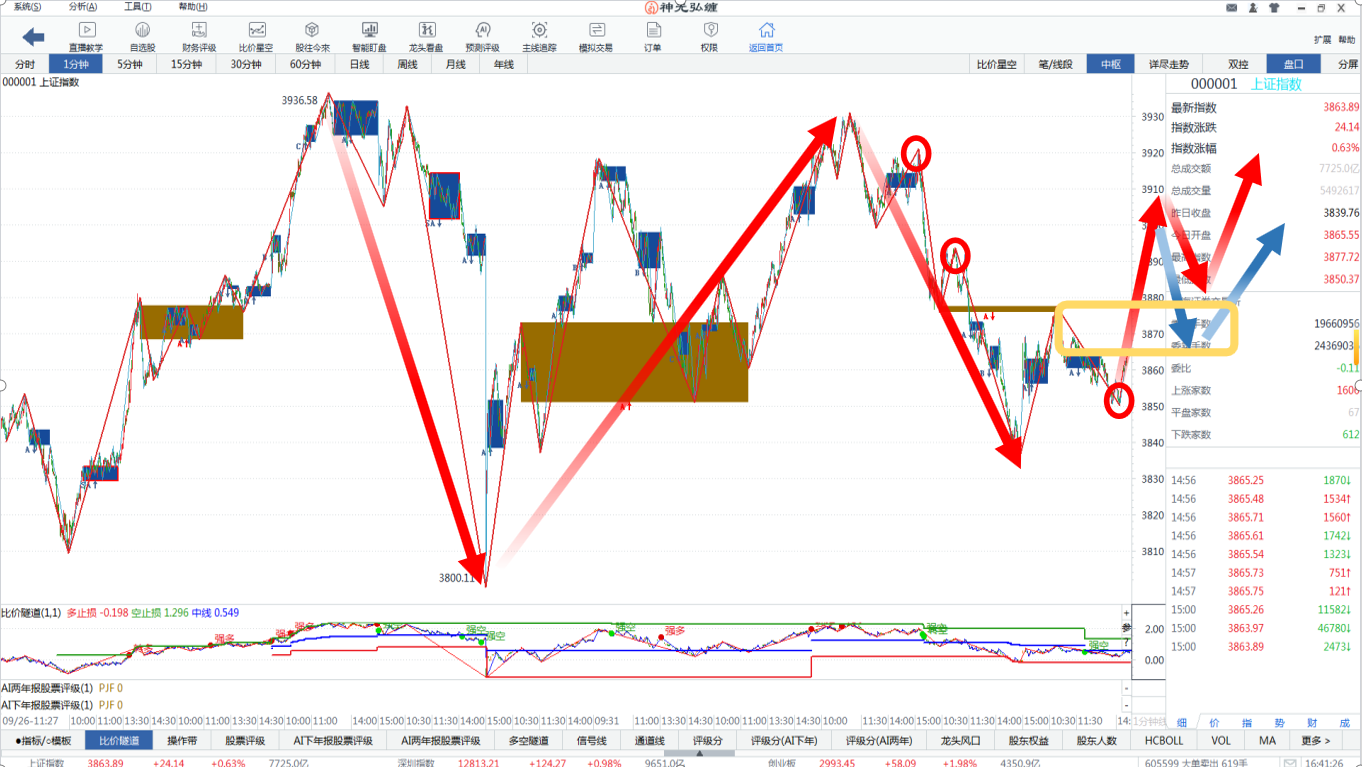1362x767 pixels.
Task: Select the HCBOLL indicator button
Action: pos(1164,741)
